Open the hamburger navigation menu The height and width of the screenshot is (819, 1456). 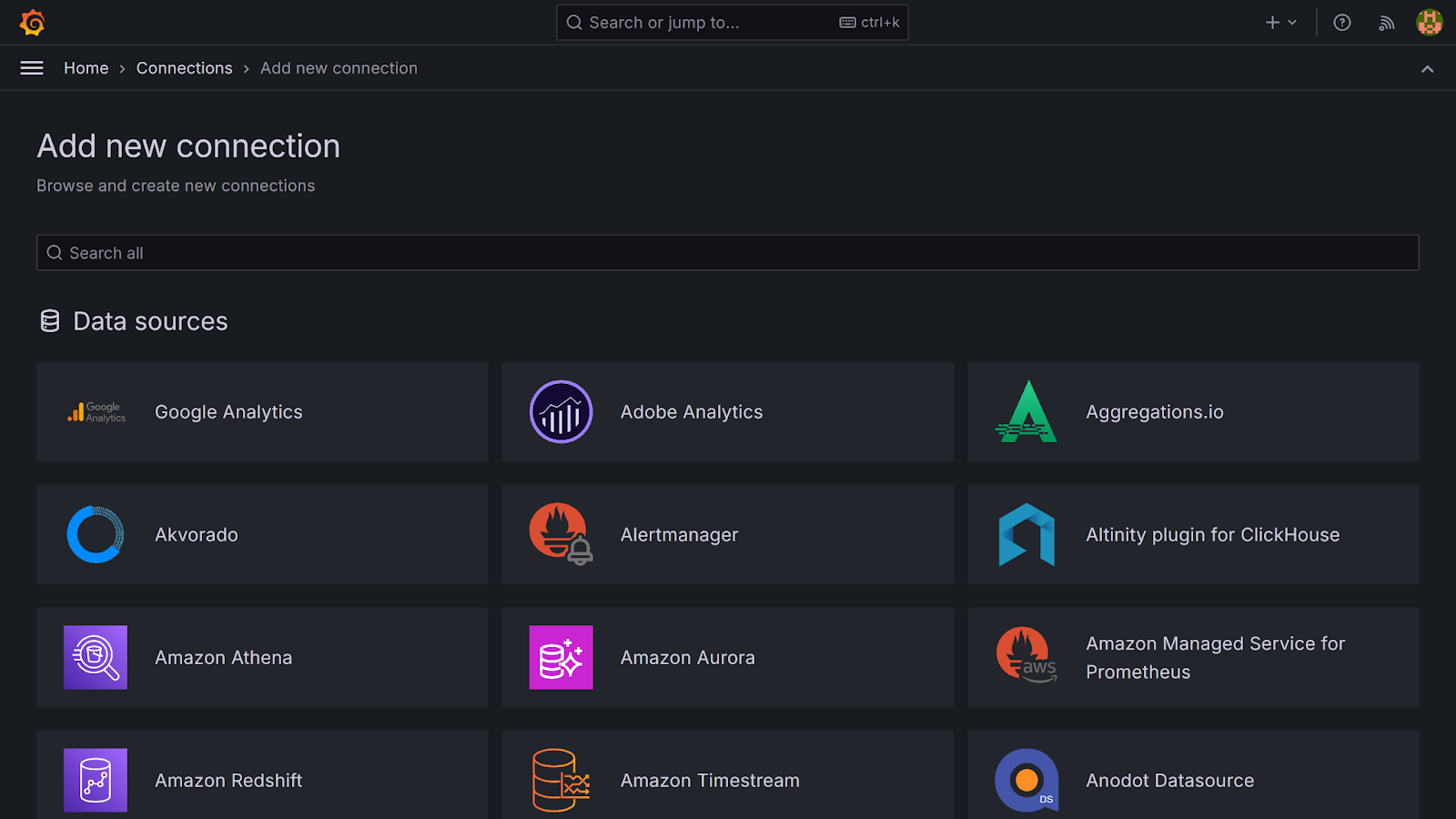32,68
